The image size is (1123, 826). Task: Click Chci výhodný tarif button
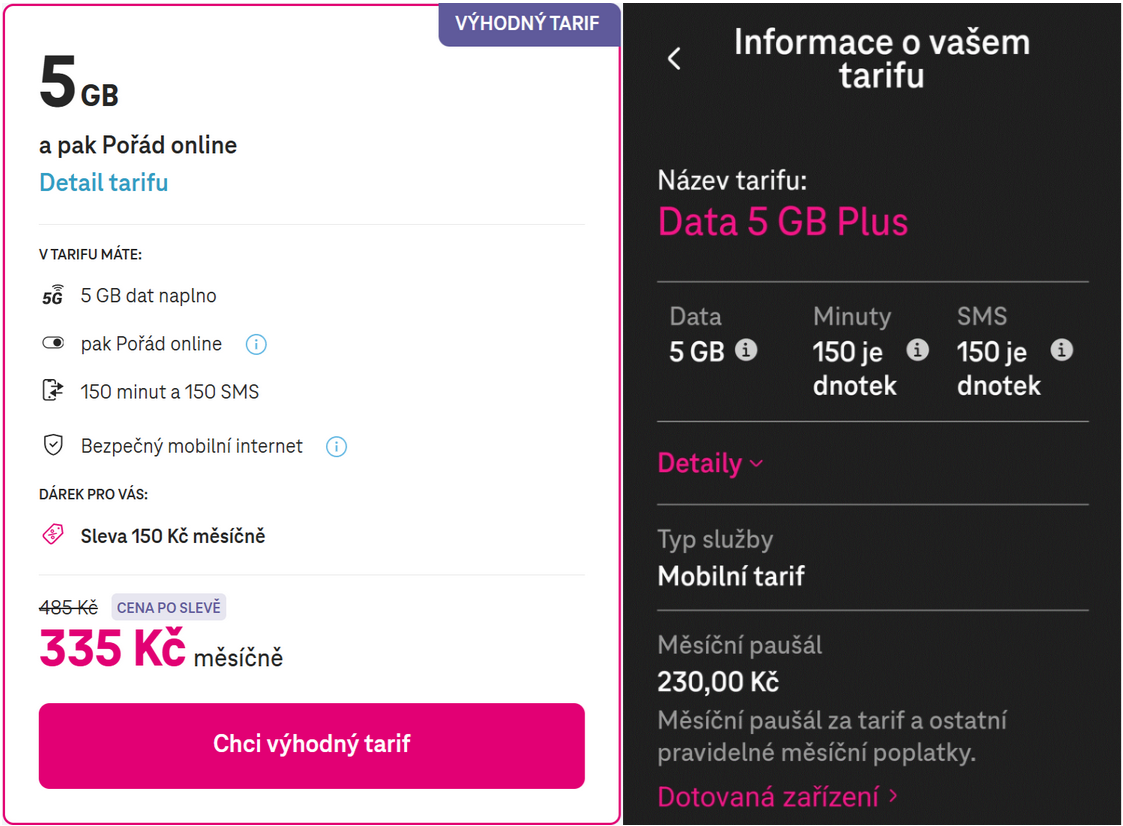(312, 746)
